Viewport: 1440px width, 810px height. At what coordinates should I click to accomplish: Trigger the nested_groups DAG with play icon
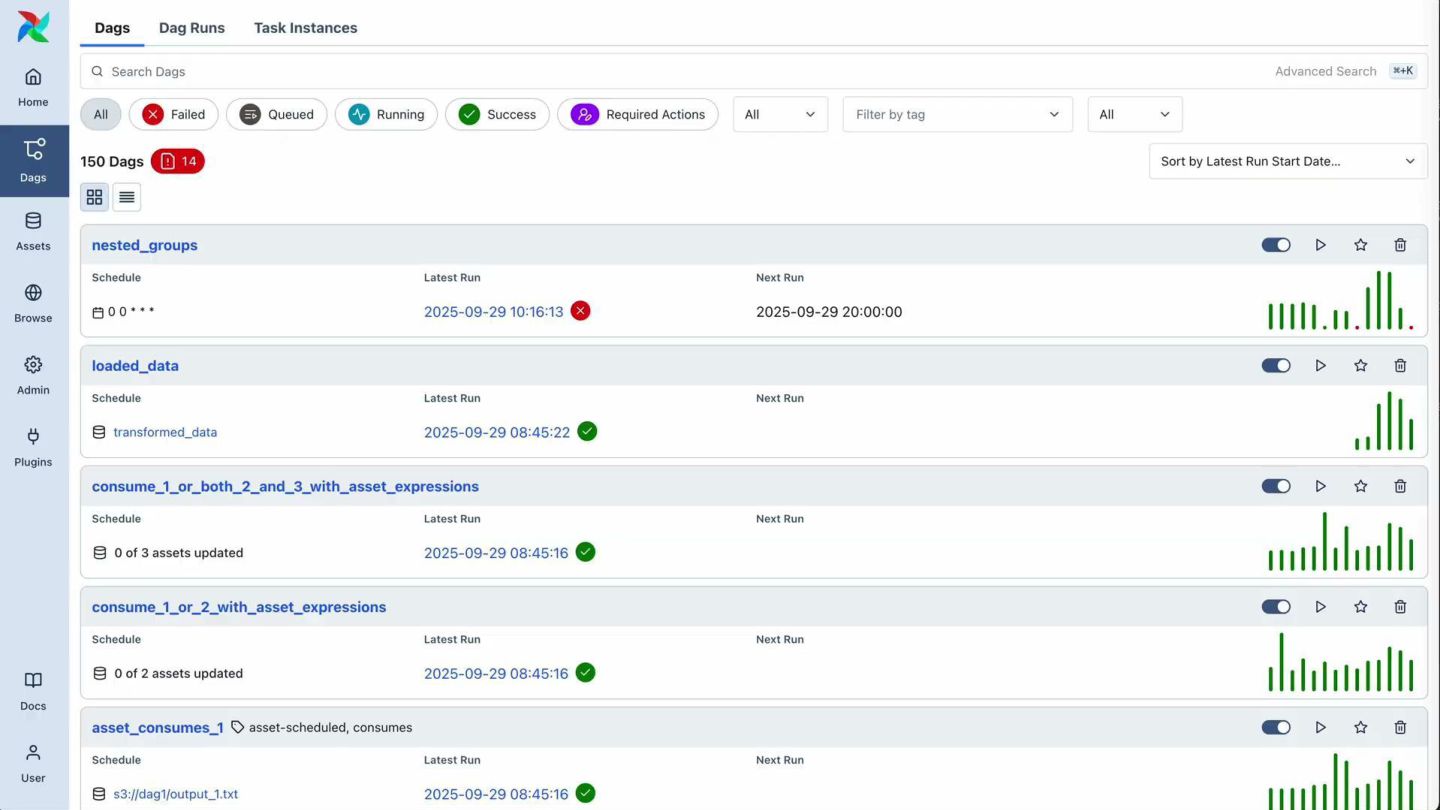click(1320, 245)
